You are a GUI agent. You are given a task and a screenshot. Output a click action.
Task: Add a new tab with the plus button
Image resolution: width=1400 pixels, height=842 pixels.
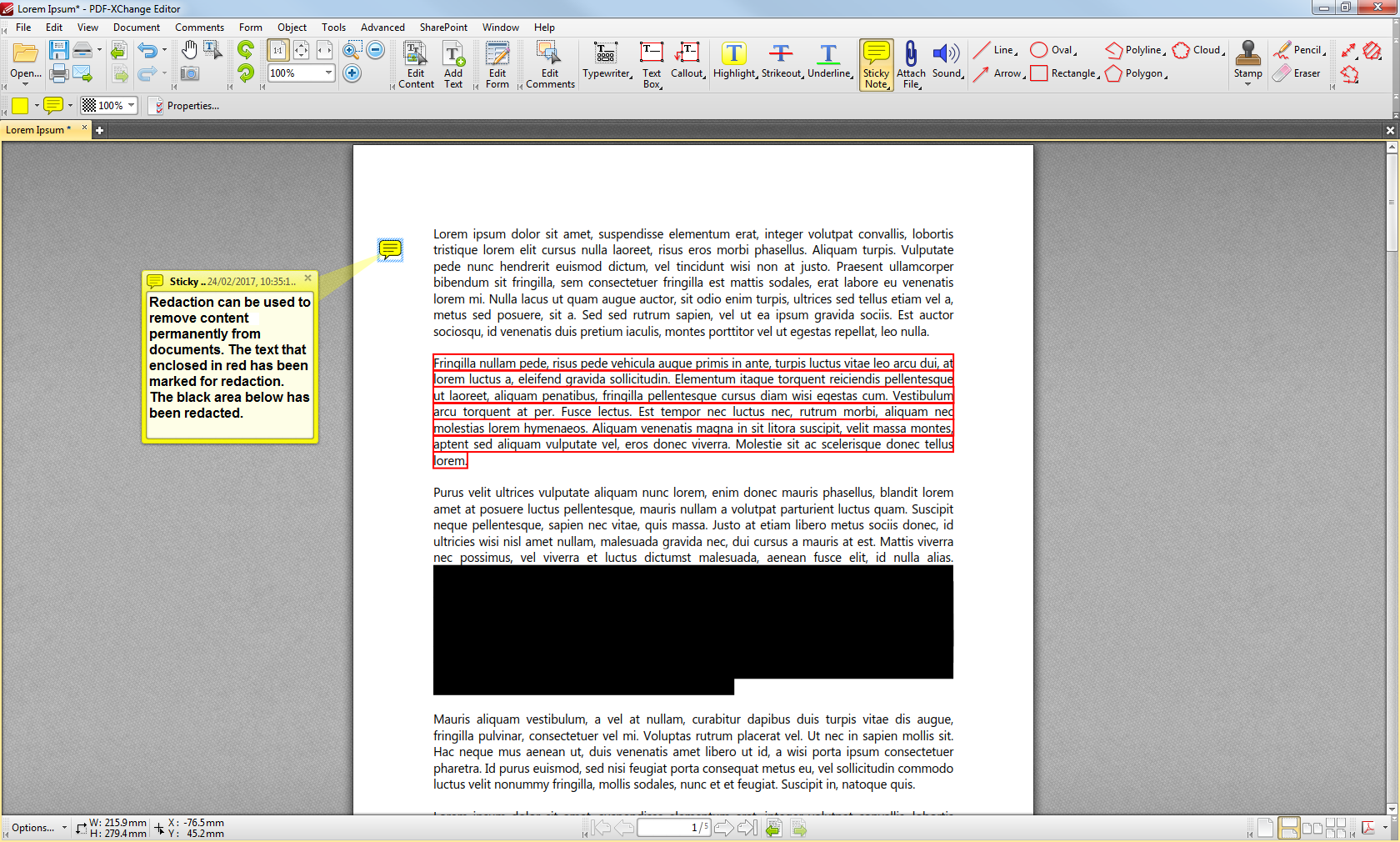pyautogui.click(x=99, y=130)
